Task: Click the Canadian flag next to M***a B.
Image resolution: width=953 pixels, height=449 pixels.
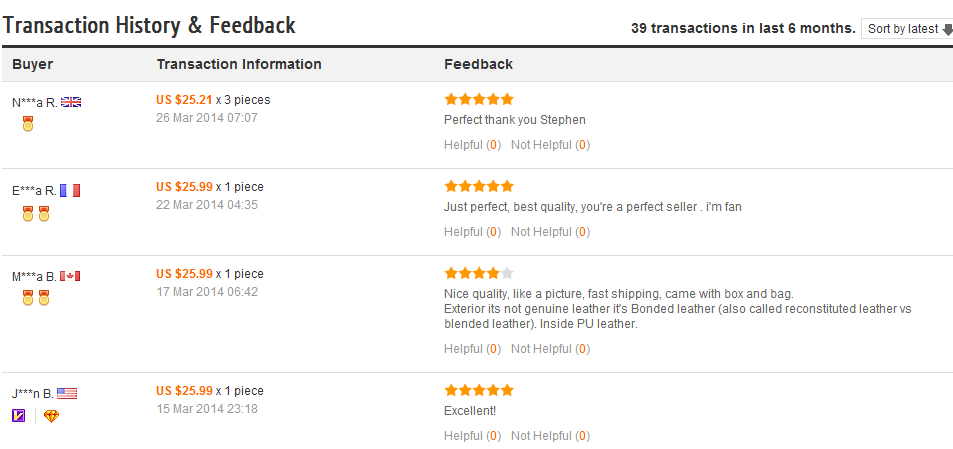Action: click(70, 276)
